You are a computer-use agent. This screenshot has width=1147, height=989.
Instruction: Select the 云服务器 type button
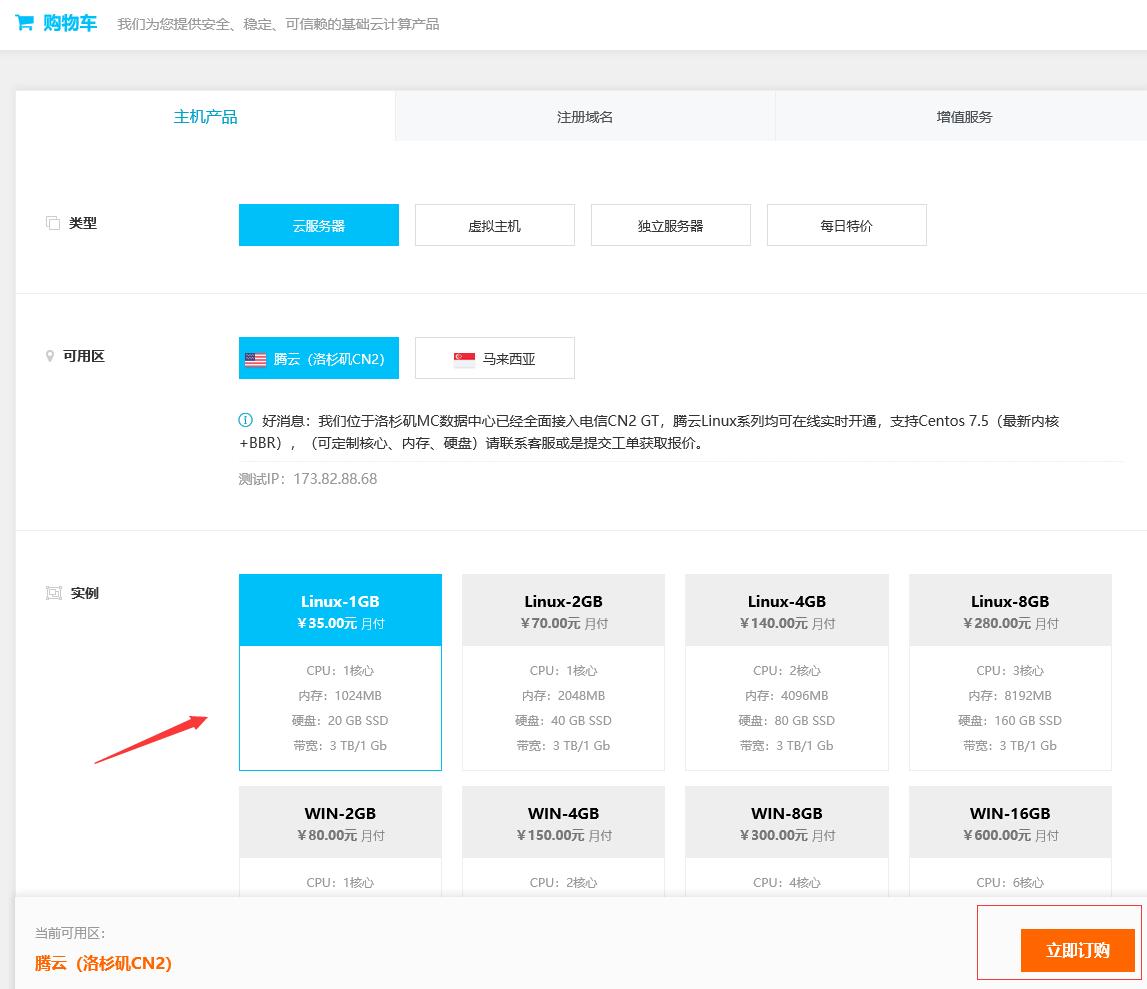pos(318,224)
